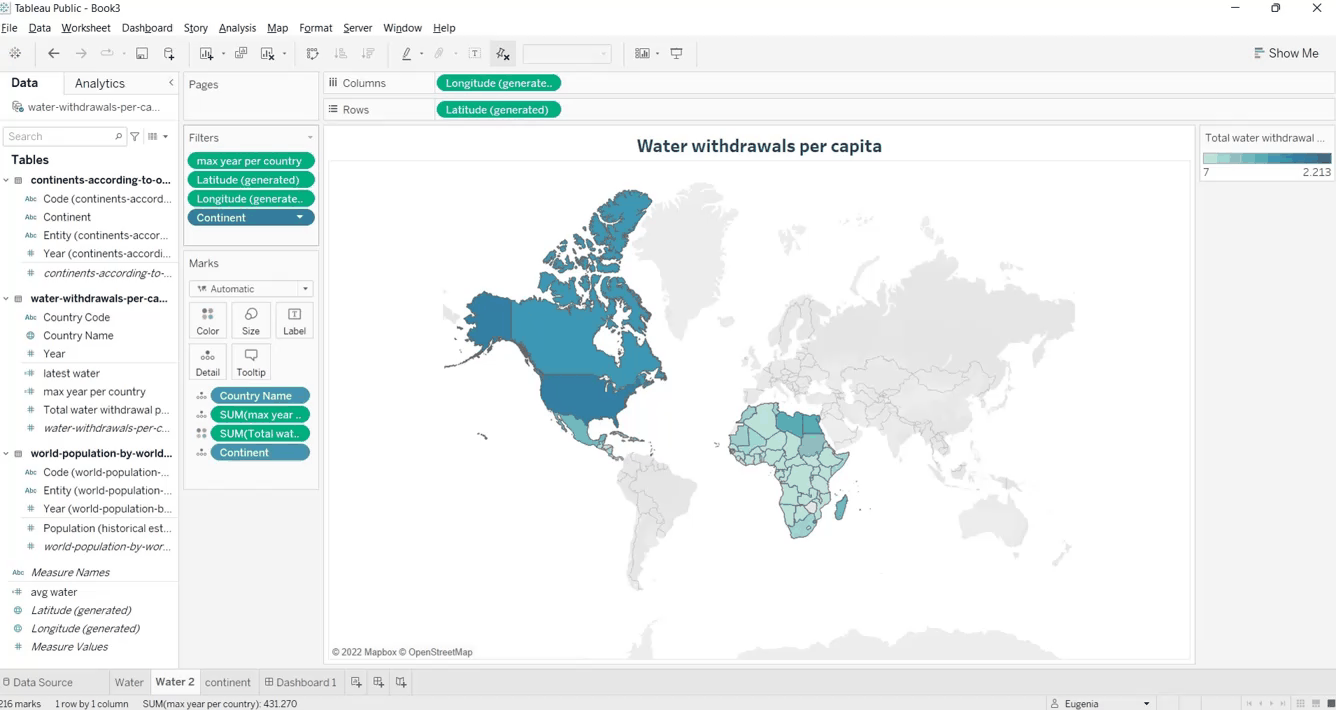
Task: Click the magnifier icon in search box
Action: tap(118, 136)
